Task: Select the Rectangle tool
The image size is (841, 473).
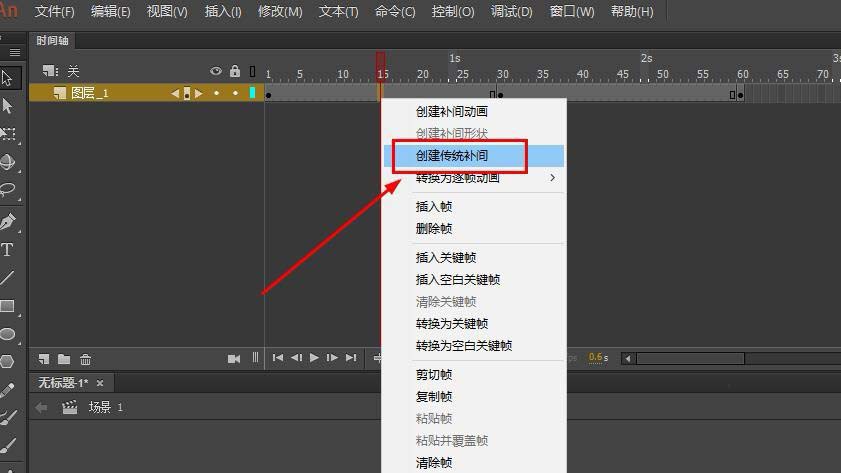Action: click(x=8, y=306)
